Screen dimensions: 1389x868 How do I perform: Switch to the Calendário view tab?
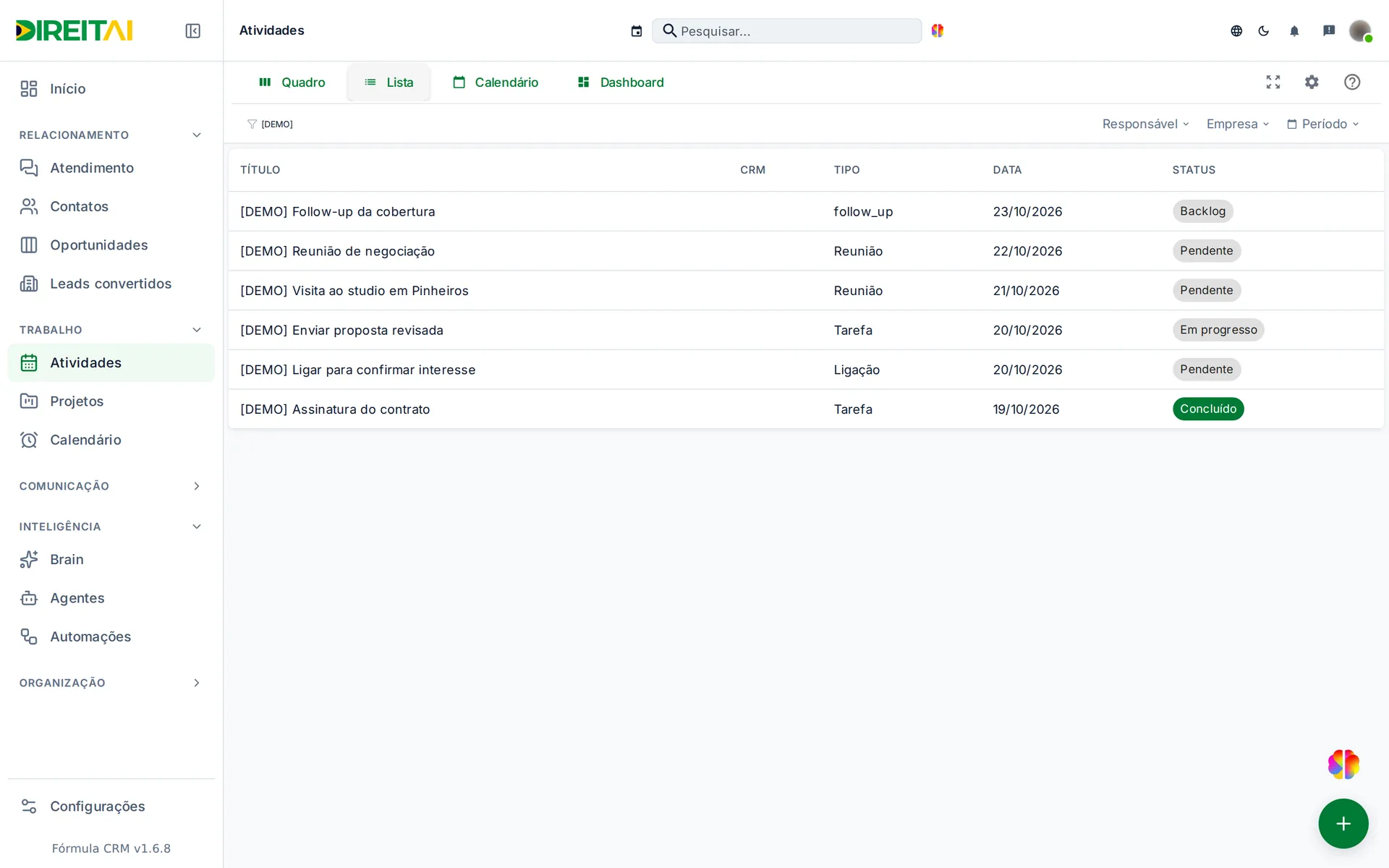click(x=496, y=82)
